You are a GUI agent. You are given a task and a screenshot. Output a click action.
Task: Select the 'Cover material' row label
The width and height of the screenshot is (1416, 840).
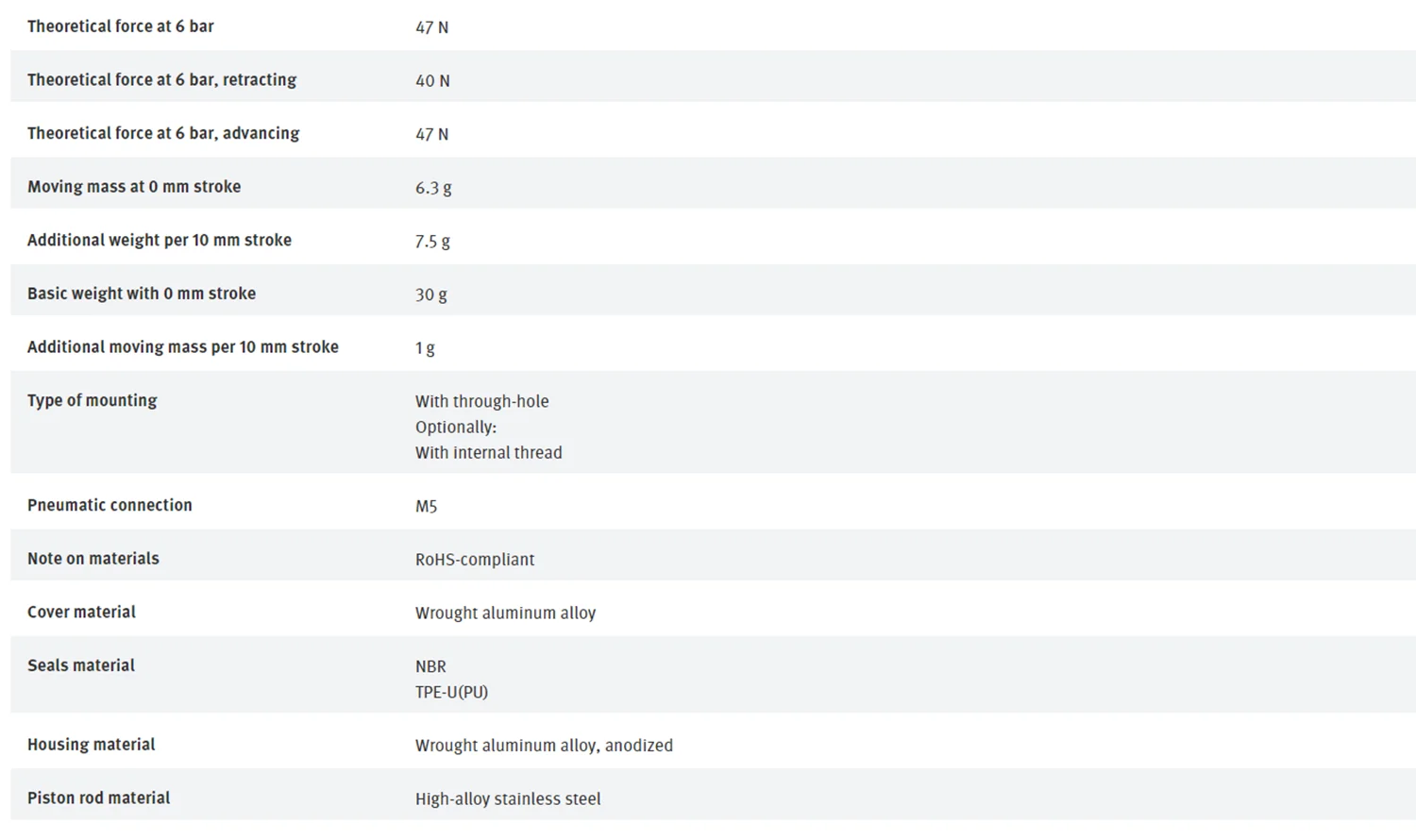click(x=81, y=612)
